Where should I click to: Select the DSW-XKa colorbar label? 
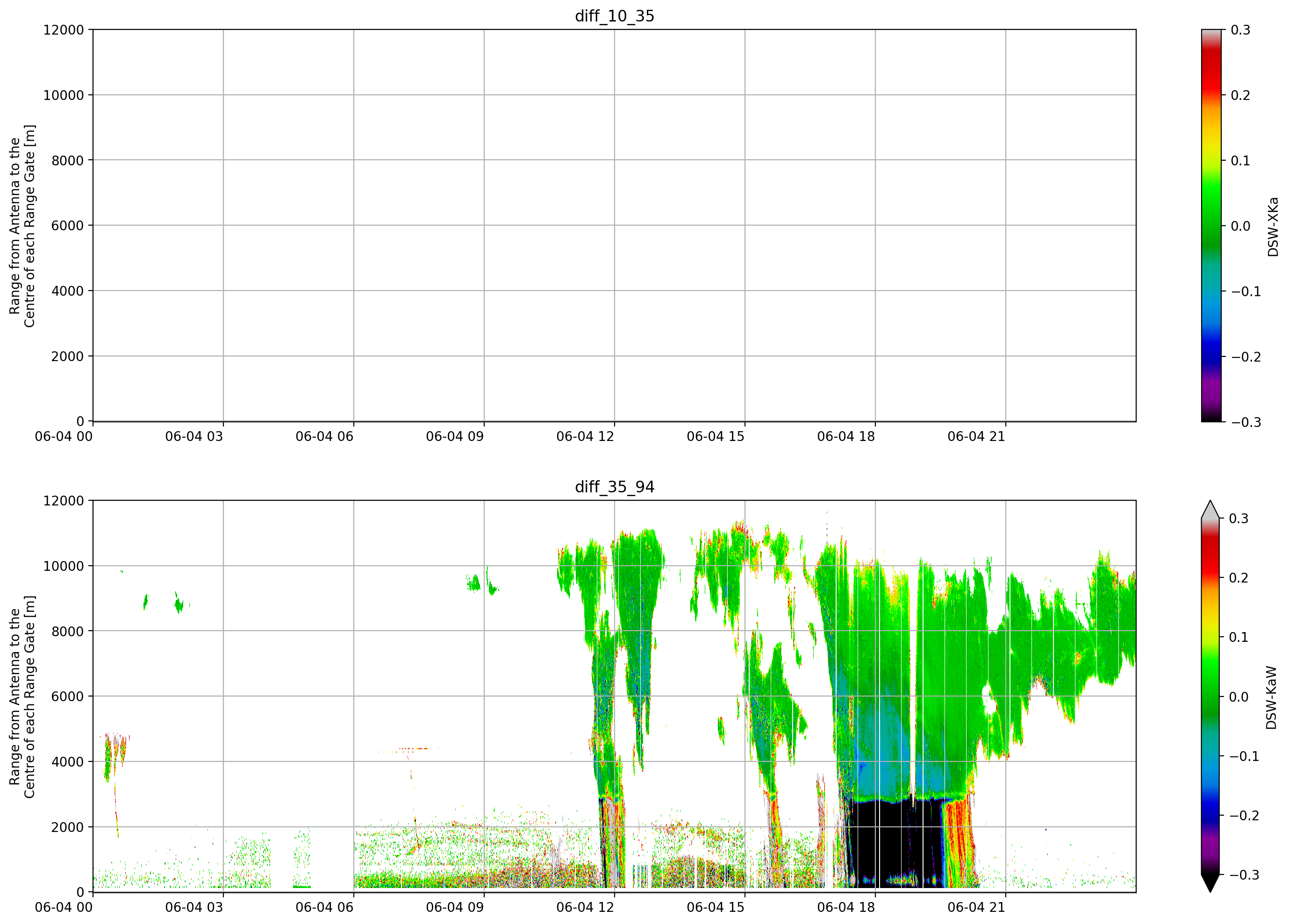(1273, 227)
